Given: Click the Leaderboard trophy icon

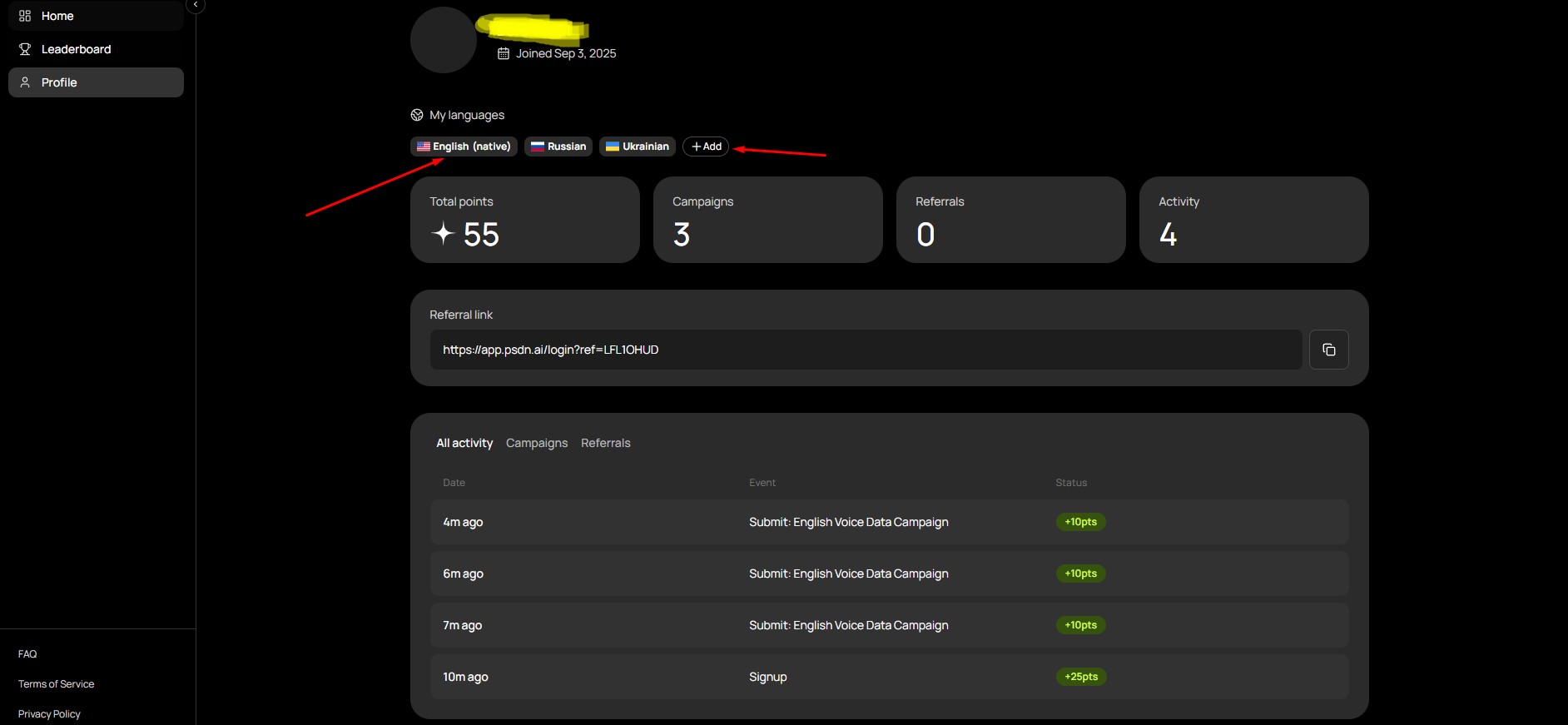Looking at the screenshot, I should pos(25,49).
